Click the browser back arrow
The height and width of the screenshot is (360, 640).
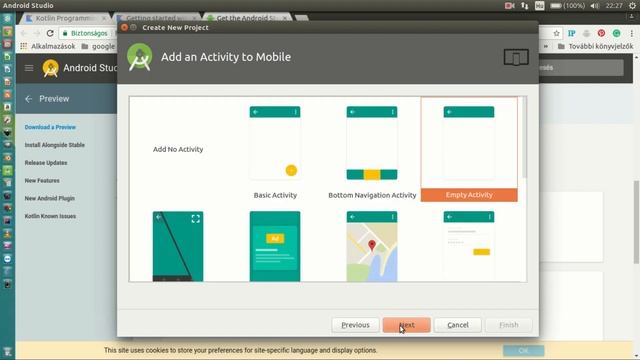(x=24, y=33)
